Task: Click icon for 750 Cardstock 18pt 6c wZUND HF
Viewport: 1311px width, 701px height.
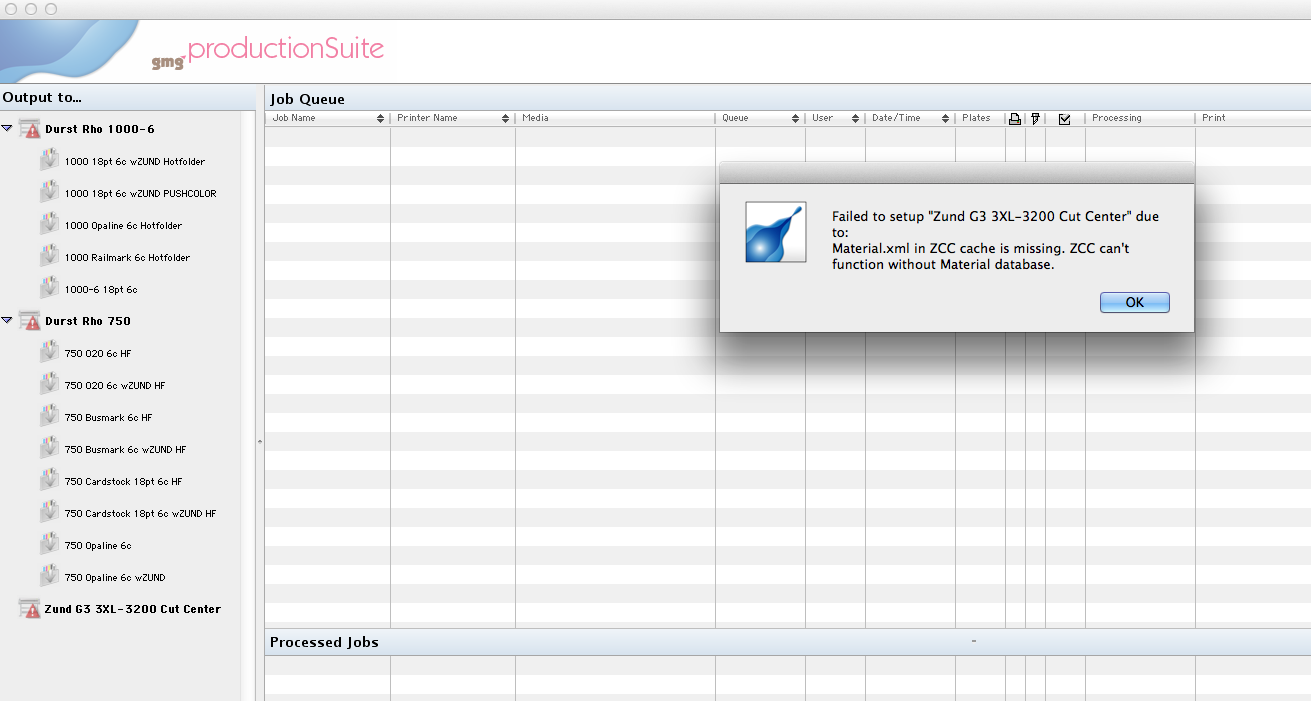Action: 49,513
